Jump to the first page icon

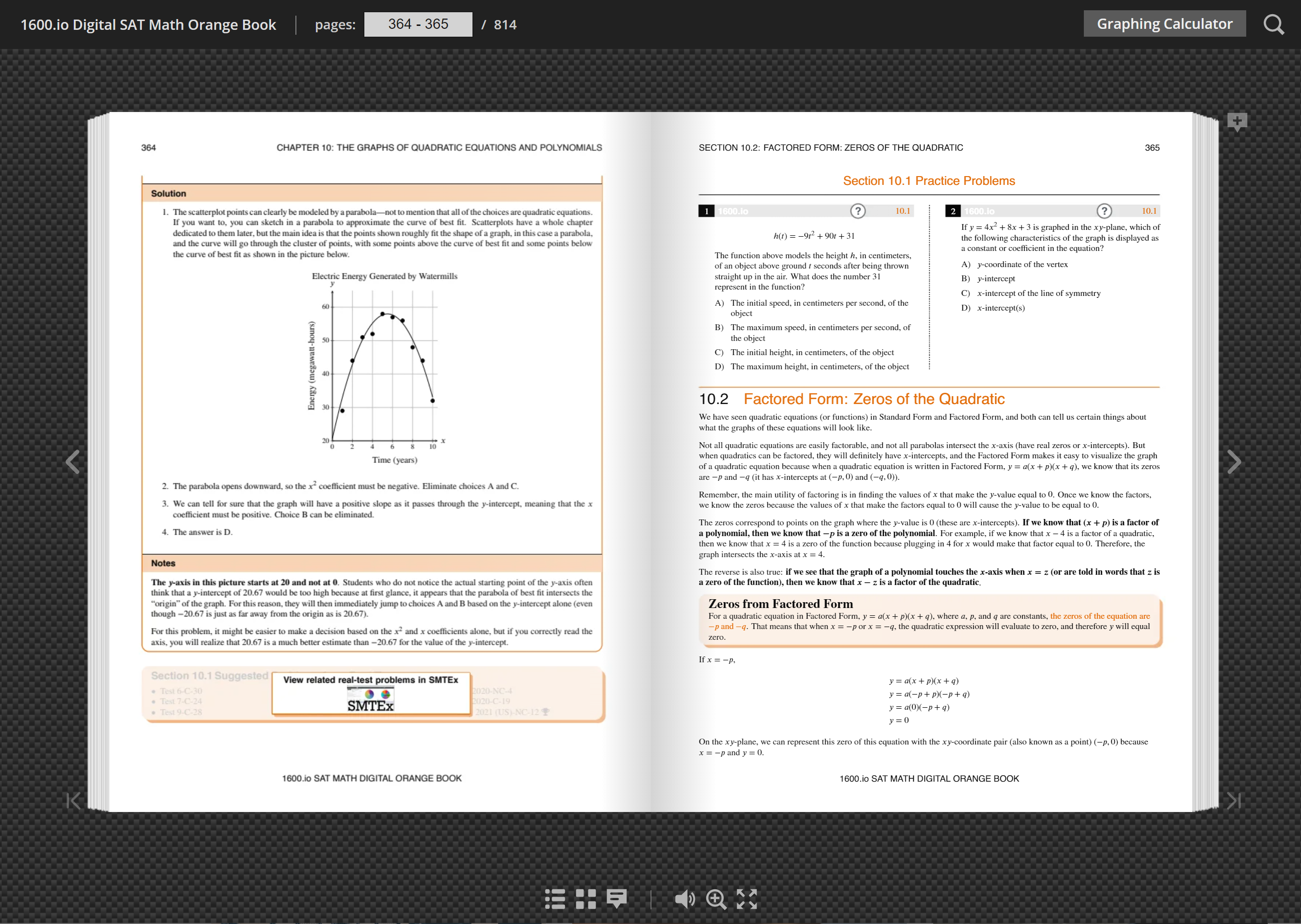coord(74,801)
